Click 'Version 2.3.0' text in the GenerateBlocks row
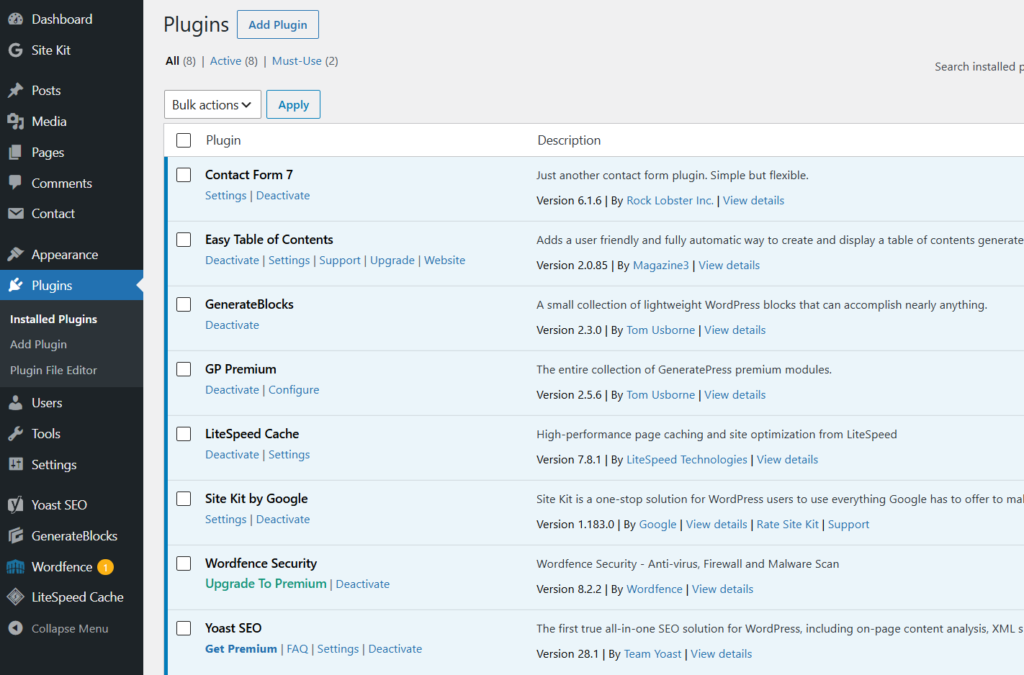This screenshot has height=675, width=1024. [569, 330]
